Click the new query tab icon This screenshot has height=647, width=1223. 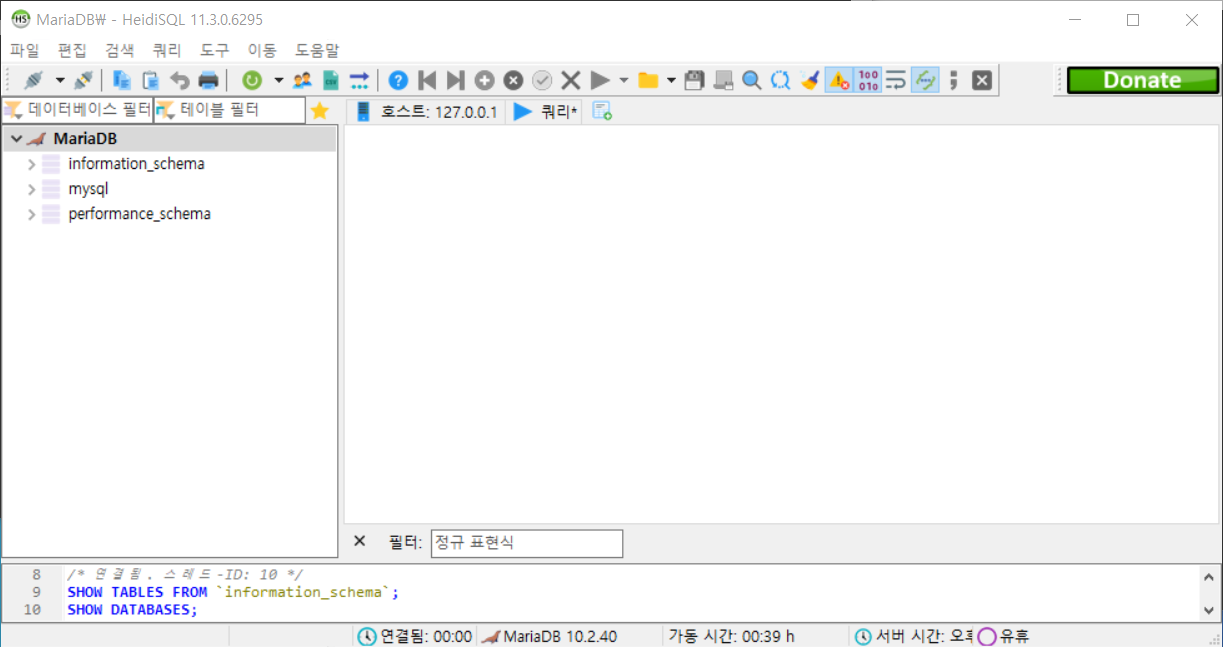tap(602, 112)
